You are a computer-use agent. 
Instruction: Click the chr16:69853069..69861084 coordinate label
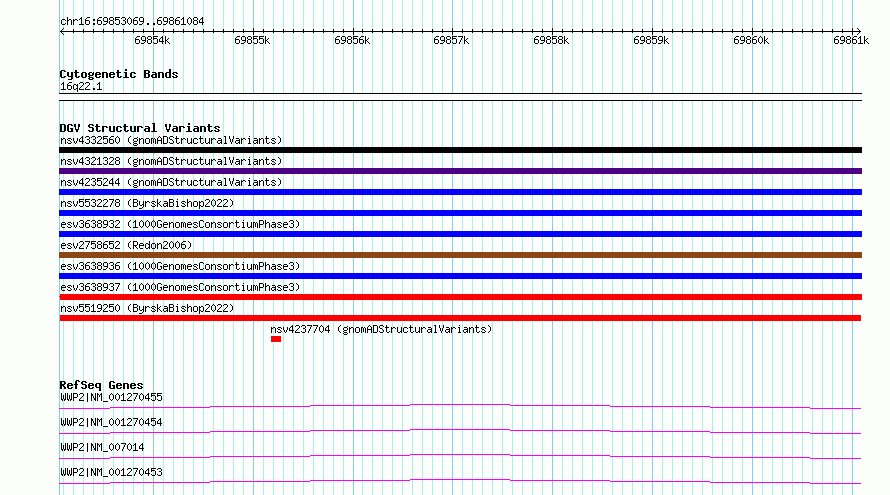pos(132,21)
